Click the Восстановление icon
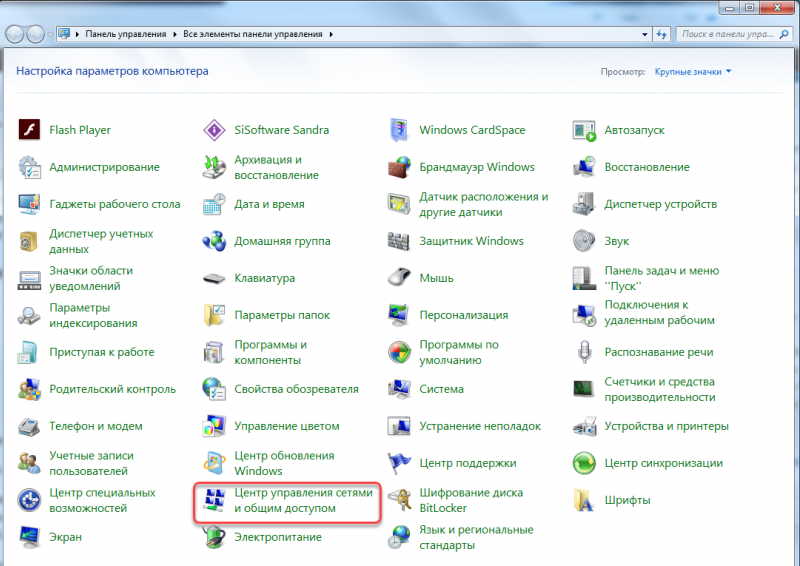 pos(584,167)
